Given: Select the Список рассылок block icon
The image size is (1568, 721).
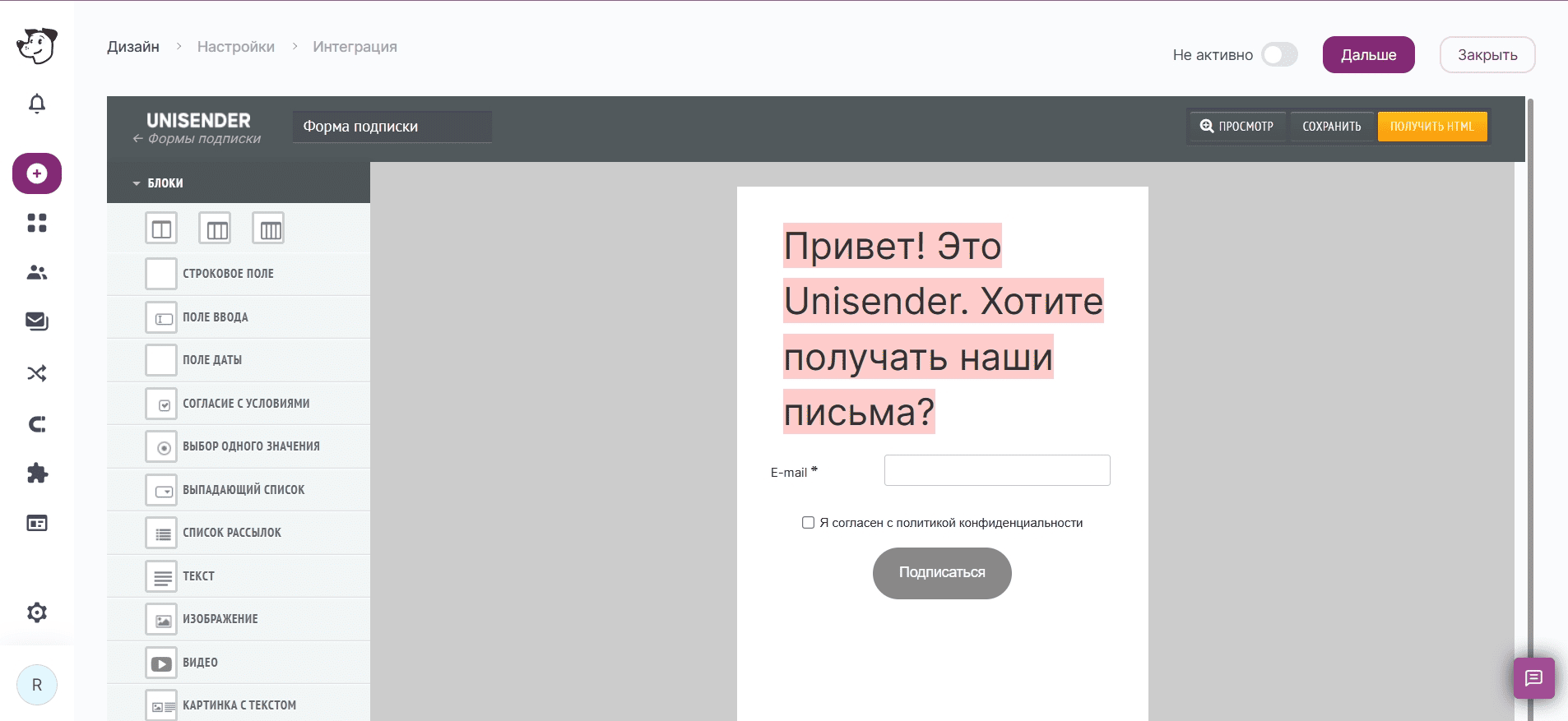Looking at the screenshot, I should click(x=161, y=533).
